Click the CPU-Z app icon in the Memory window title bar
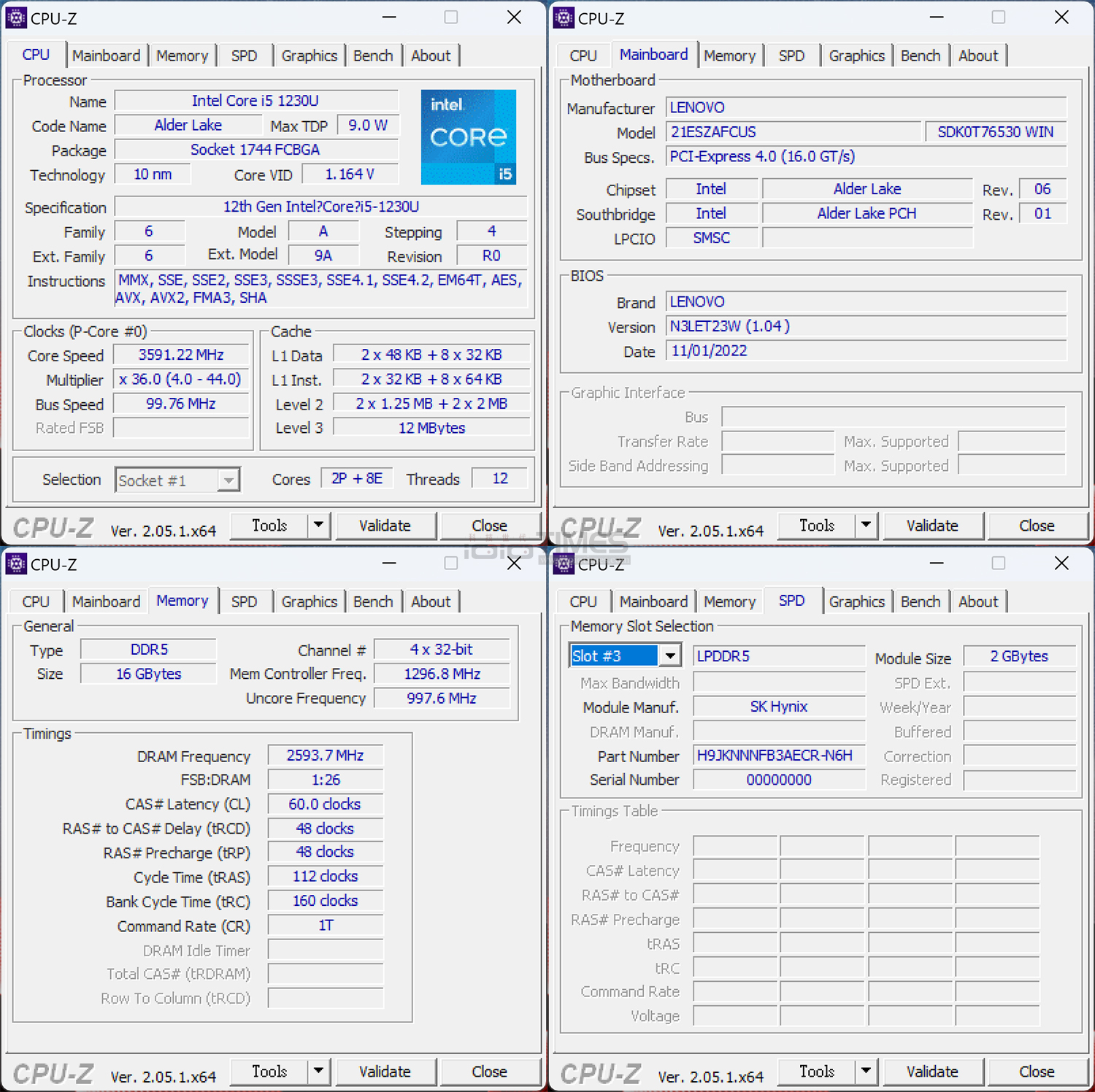This screenshot has height=1092, width=1095. 15,564
